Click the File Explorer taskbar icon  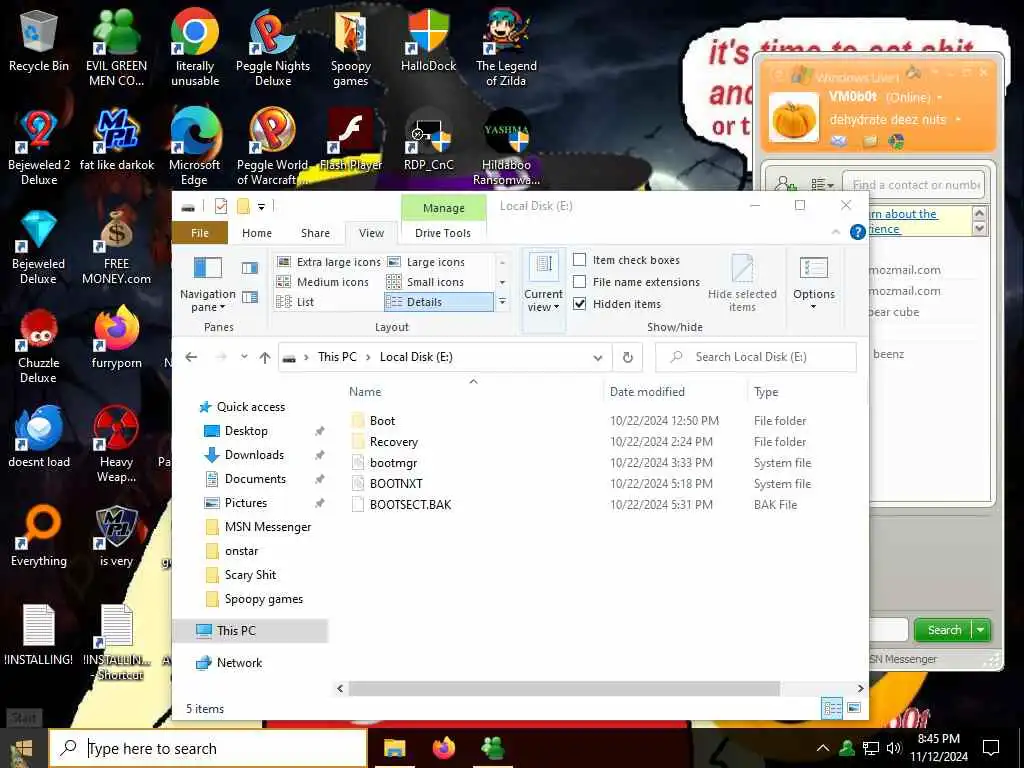(394, 748)
